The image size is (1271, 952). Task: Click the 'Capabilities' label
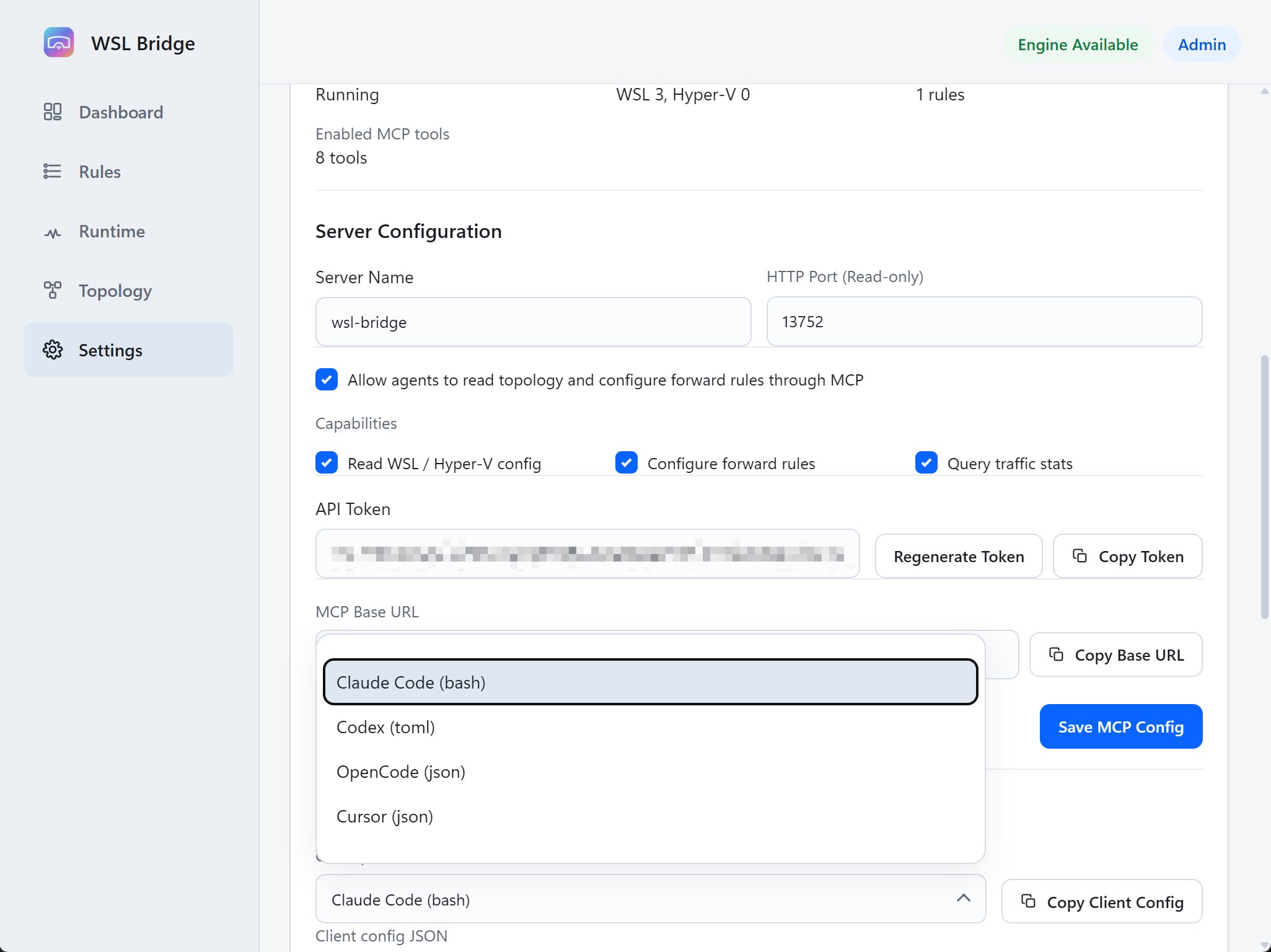click(356, 423)
